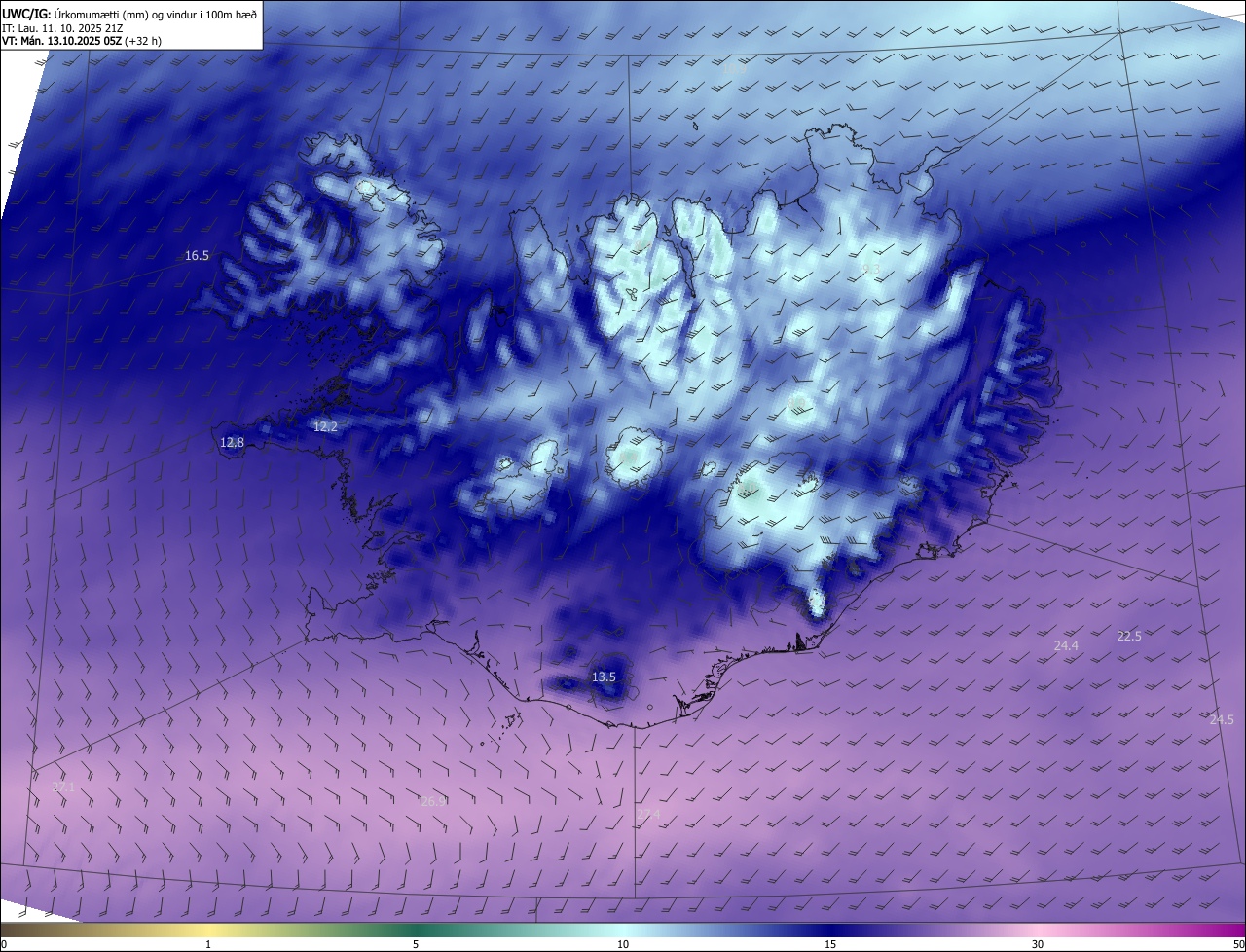Click the colorbar tick label 30
Image resolution: width=1246 pixels, height=952 pixels.
(x=1038, y=944)
